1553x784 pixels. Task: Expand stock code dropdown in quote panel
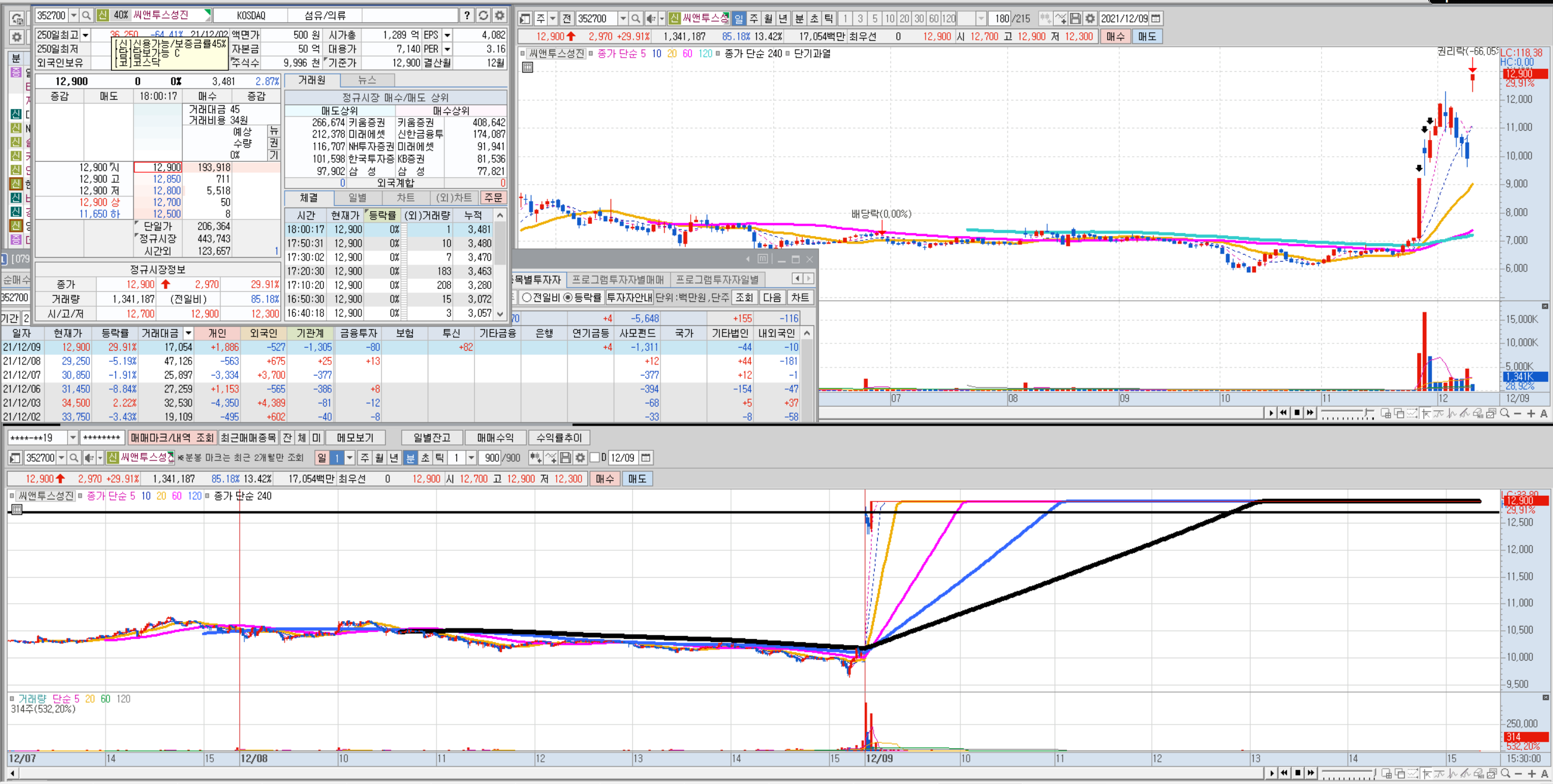pyautogui.click(x=74, y=15)
